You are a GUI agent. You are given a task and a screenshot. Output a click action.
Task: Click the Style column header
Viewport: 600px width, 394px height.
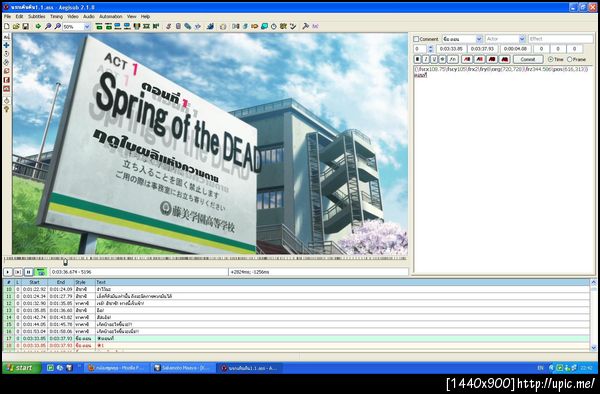[x=84, y=282]
